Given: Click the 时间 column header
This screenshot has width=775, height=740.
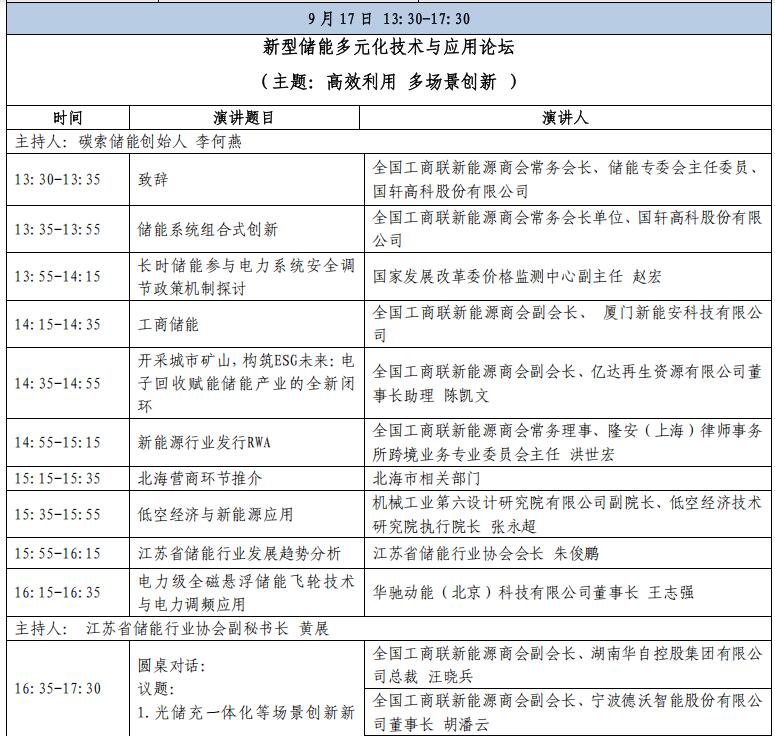Looking at the screenshot, I should point(68,117).
